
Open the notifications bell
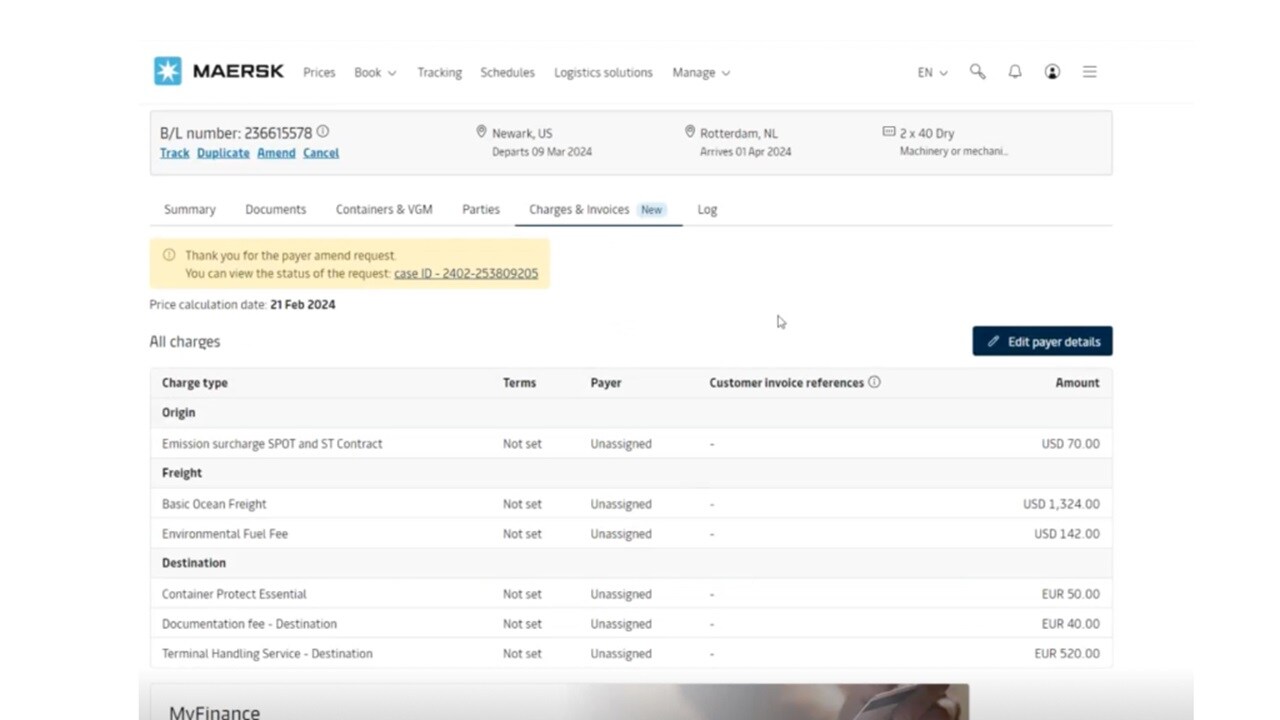coord(1015,72)
